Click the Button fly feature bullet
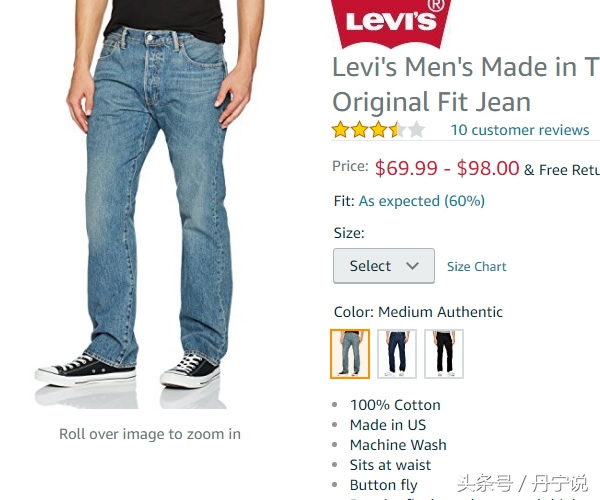Viewport: 600px width, 500px height. click(383, 485)
